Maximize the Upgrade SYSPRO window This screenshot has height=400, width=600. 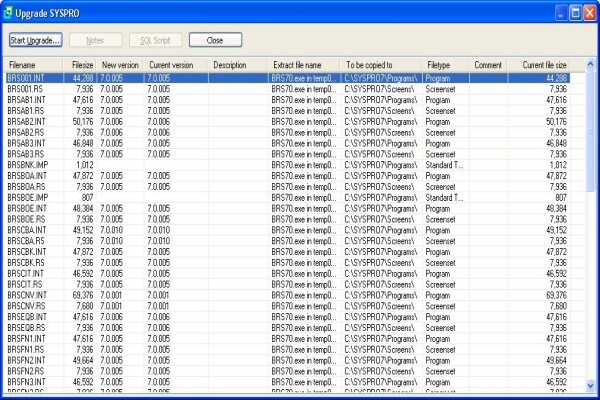click(576, 13)
